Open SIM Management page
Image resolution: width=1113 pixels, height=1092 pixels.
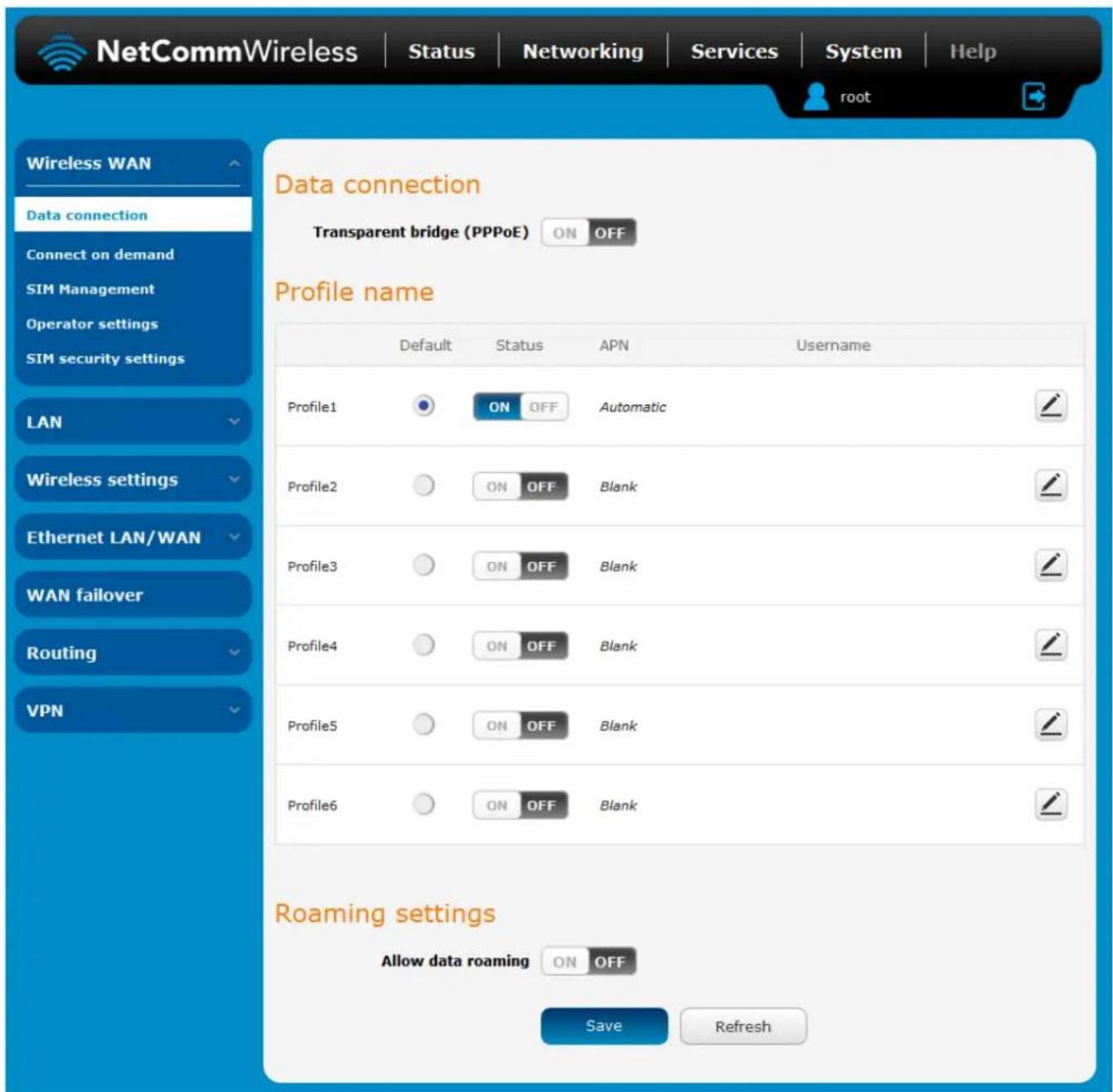90,289
